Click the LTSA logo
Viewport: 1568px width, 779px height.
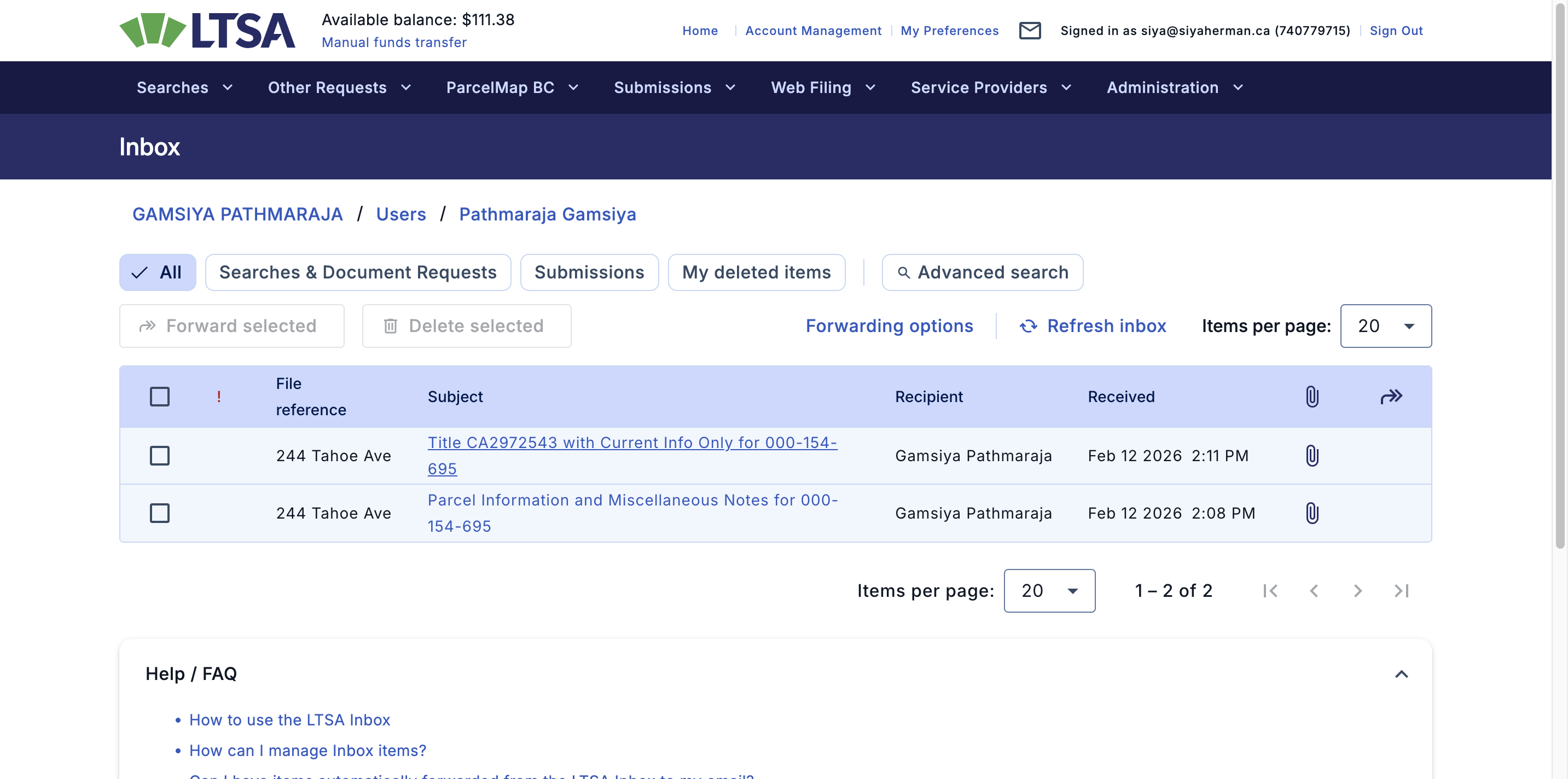coord(207,31)
